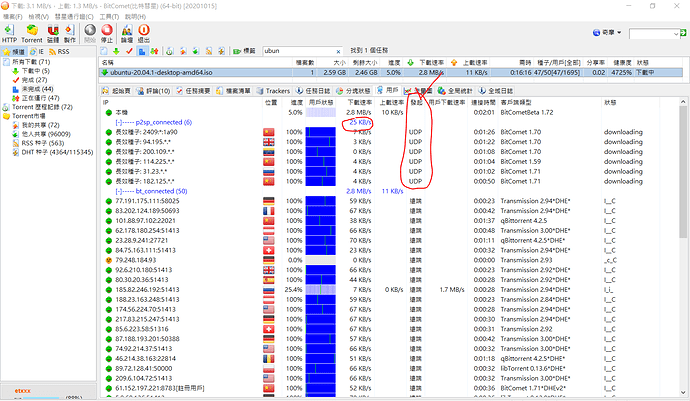Open the 檔案清單 detail tab

click(x=234, y=91)
